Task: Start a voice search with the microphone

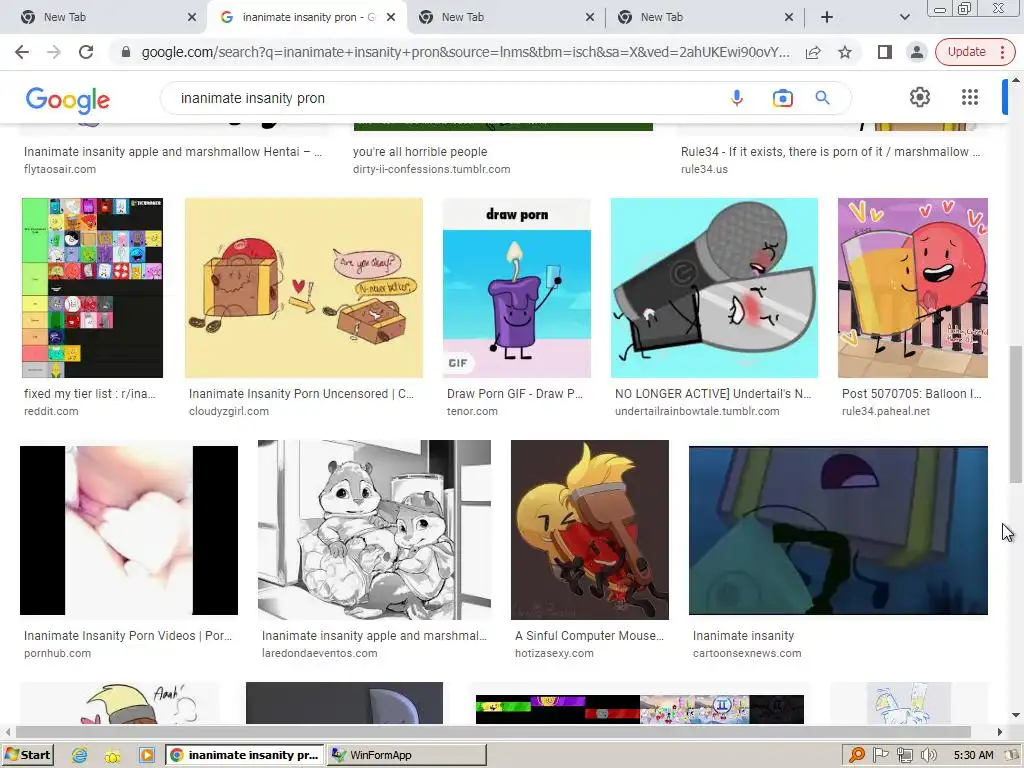Action: point(737,98)
